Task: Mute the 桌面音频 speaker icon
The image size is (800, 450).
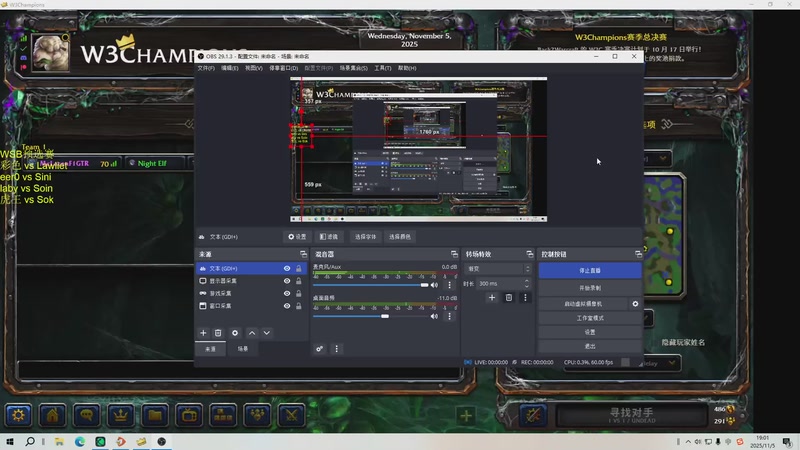Action: (x=434, y=316)
